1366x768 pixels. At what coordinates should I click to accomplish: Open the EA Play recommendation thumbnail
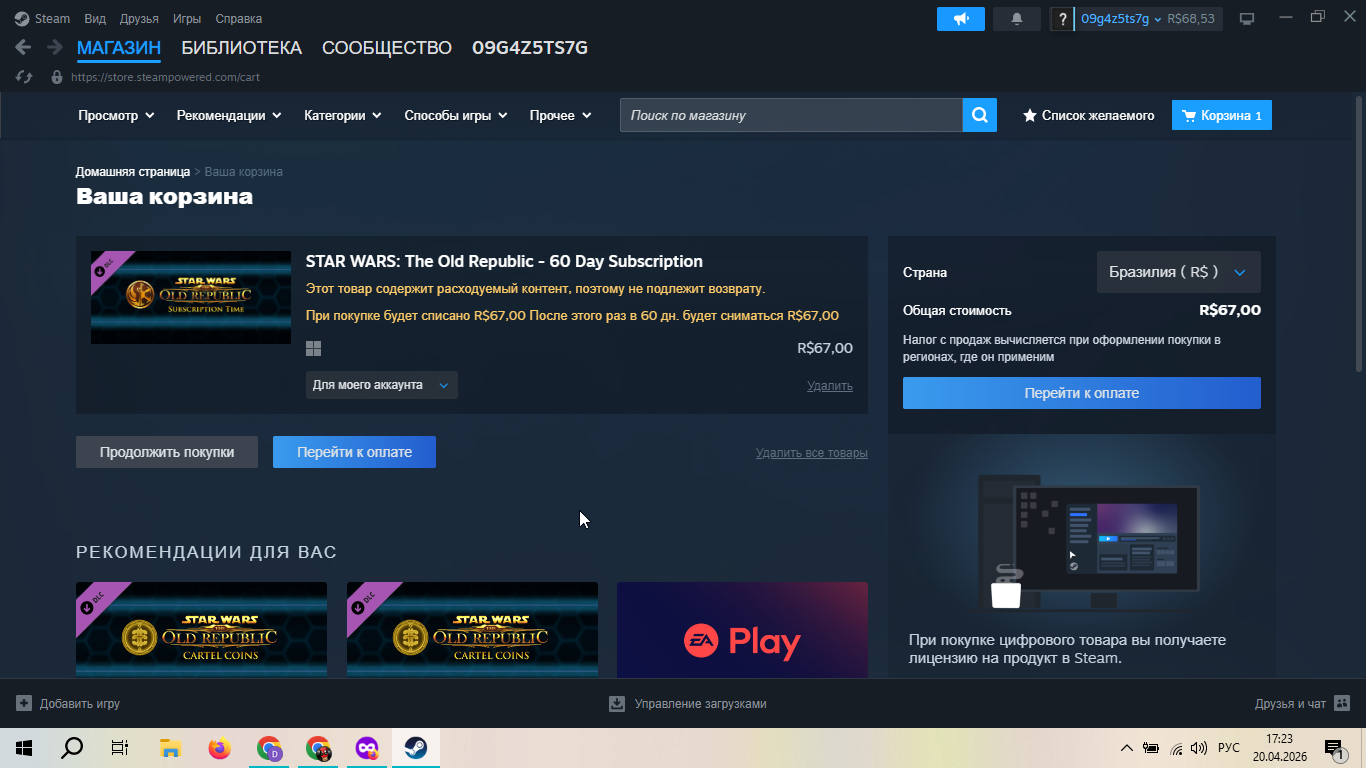742,630
